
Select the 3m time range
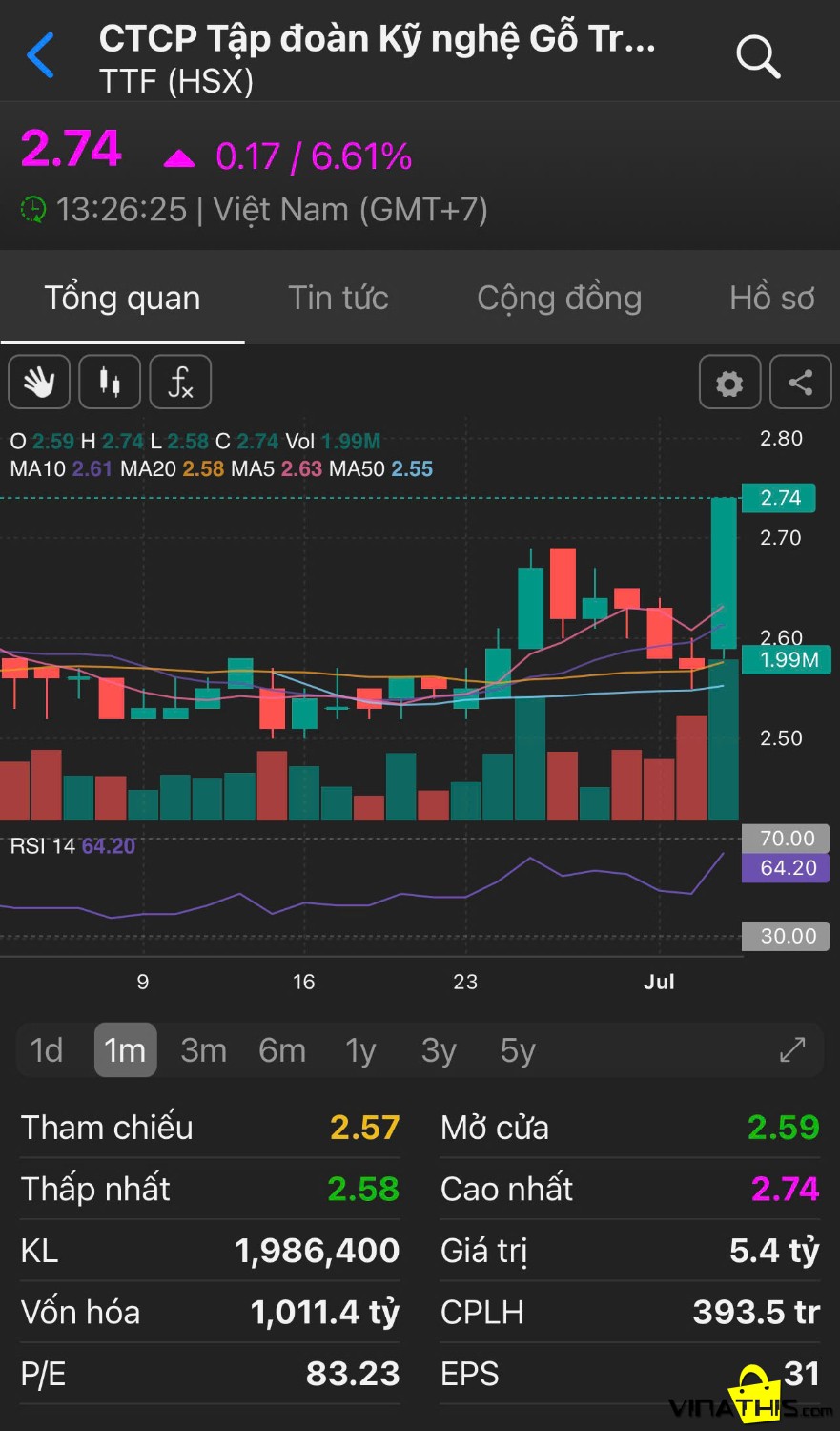tap(203, 1050)
